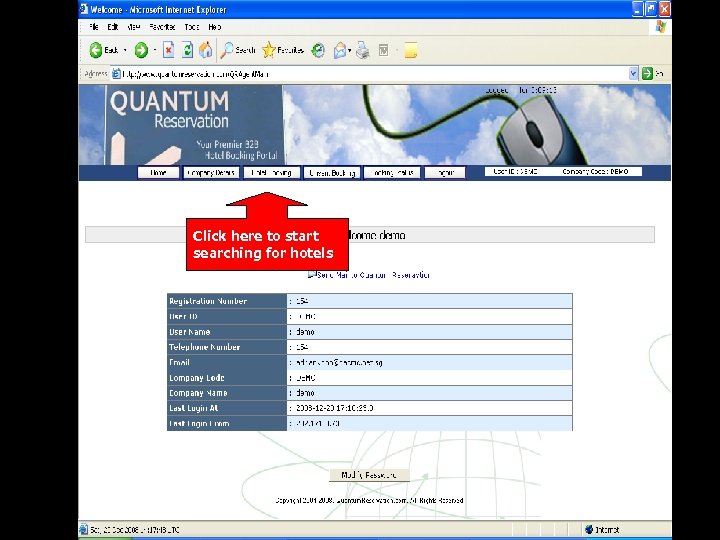Open Send Mail to Quantum Reservation link
Viewport: 720px width, 540px height.
(369, 275)
